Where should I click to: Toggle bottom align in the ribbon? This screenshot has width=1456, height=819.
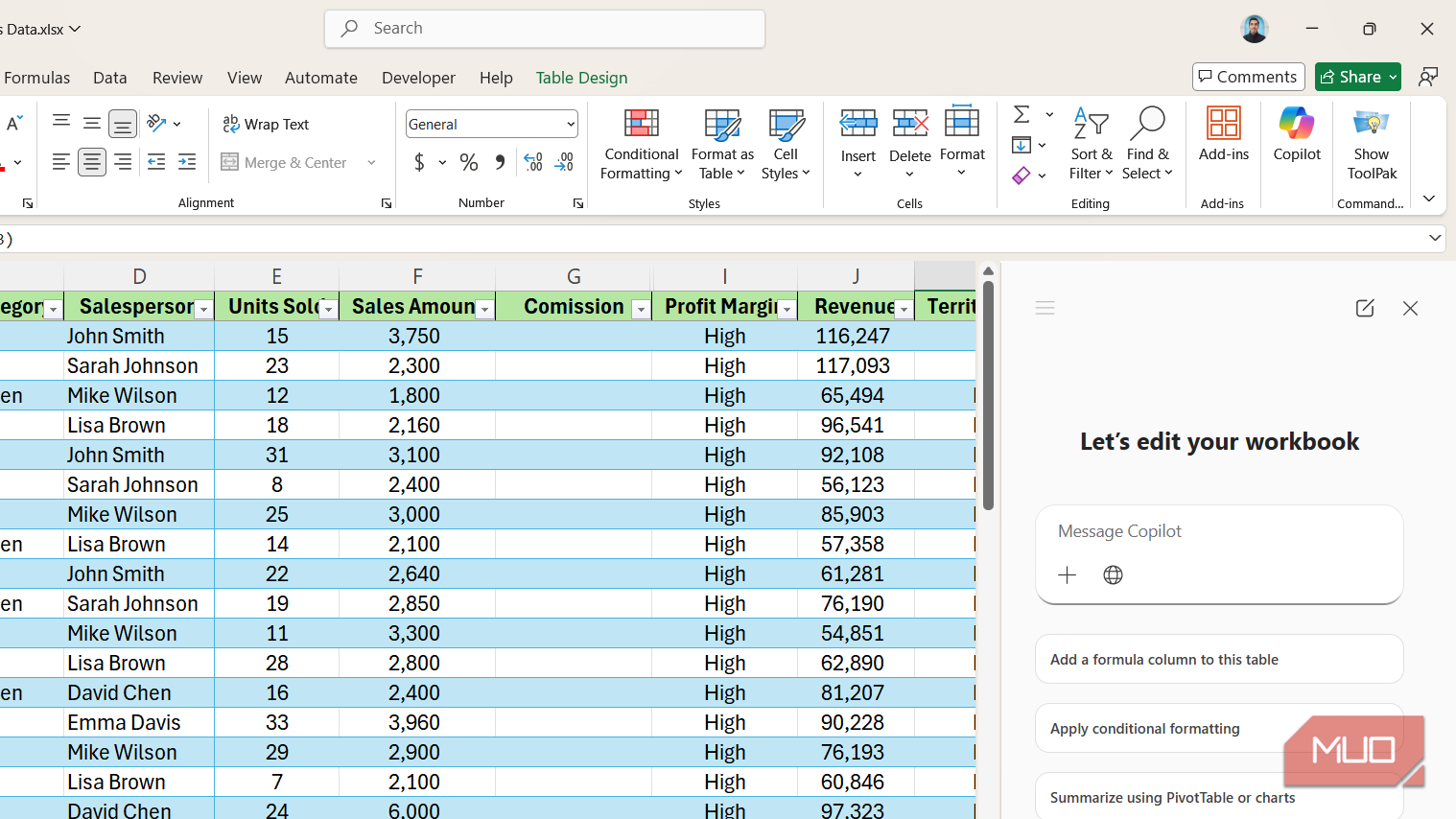[123, 123]
